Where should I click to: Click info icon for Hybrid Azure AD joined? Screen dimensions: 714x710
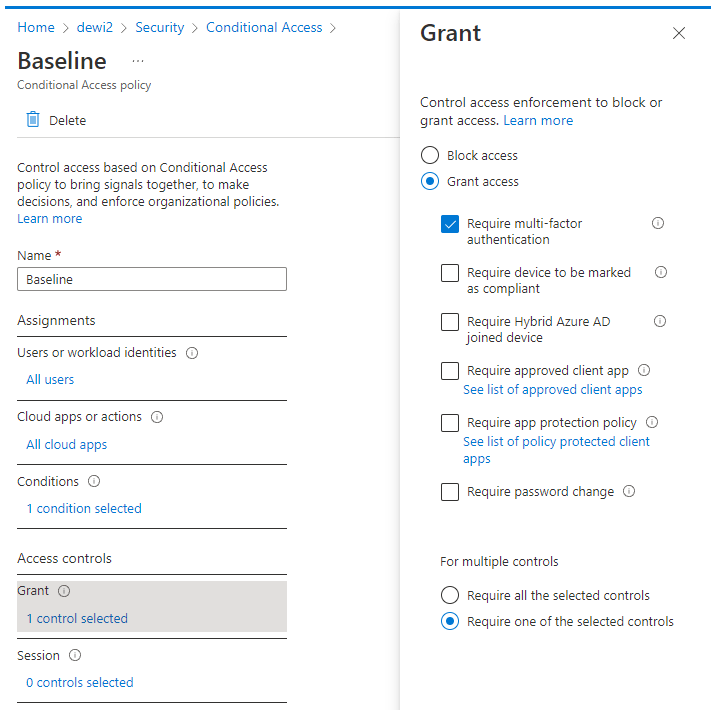(660, 321)
